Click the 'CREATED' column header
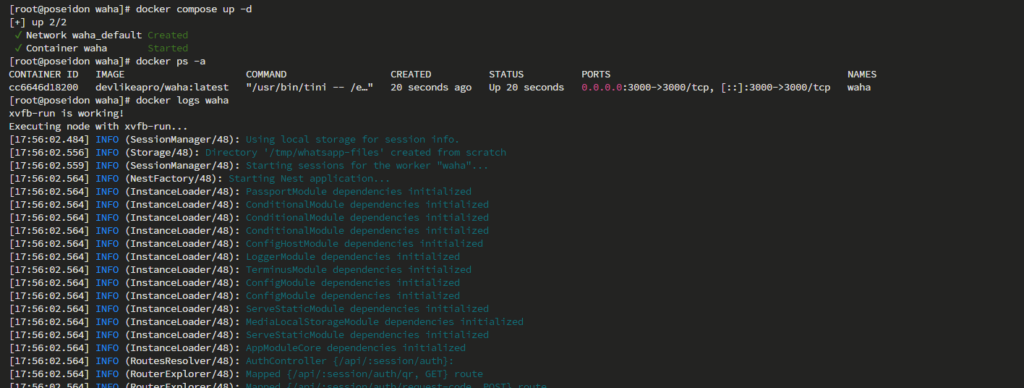The width and height of the screenshot is (1024, 388). point(411,74)
